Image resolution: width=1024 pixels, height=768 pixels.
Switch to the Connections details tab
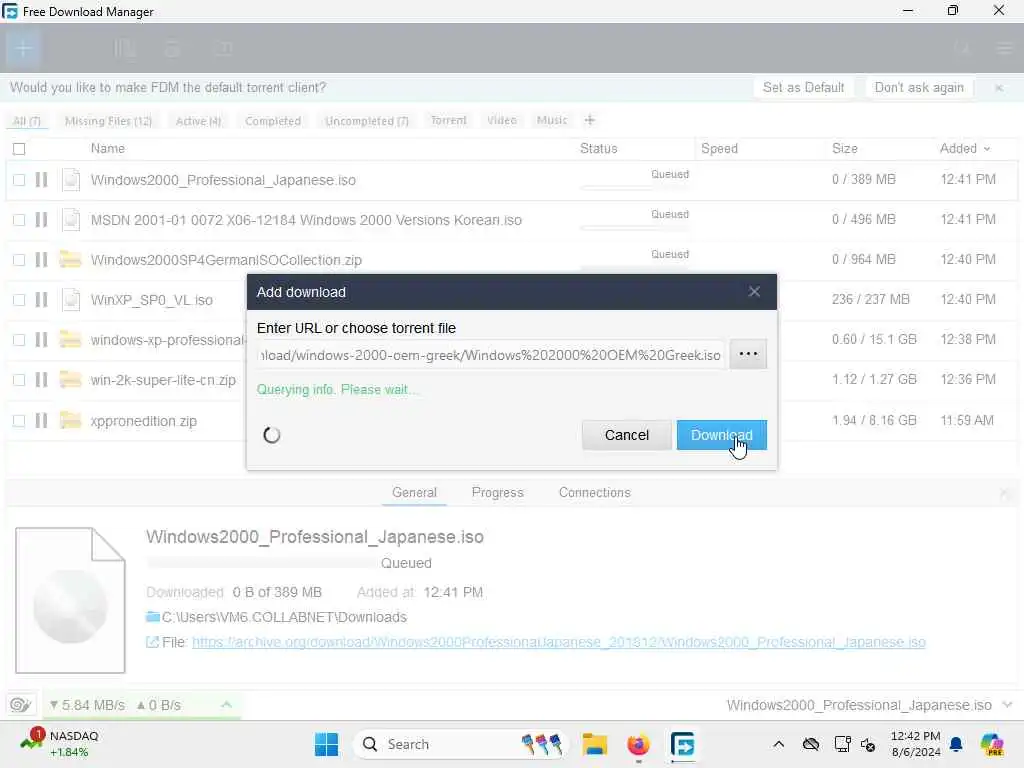click(594, 492)
